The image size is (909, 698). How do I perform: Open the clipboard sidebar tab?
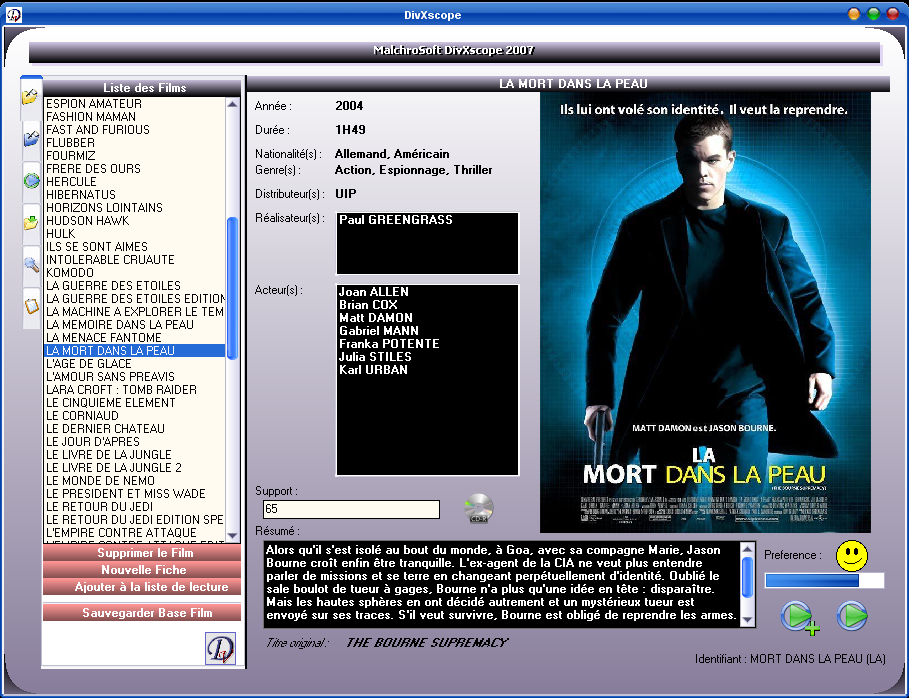coord(31,306)
